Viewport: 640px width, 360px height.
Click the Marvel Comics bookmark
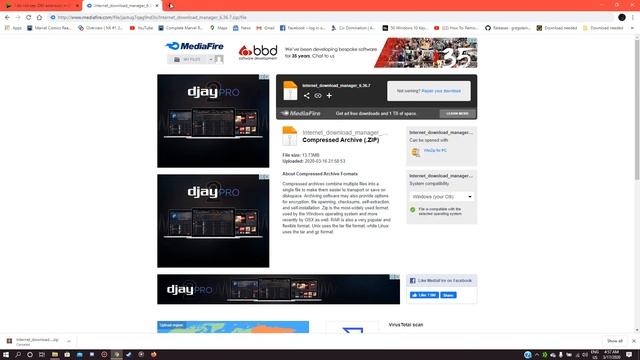tap(49, 28)
